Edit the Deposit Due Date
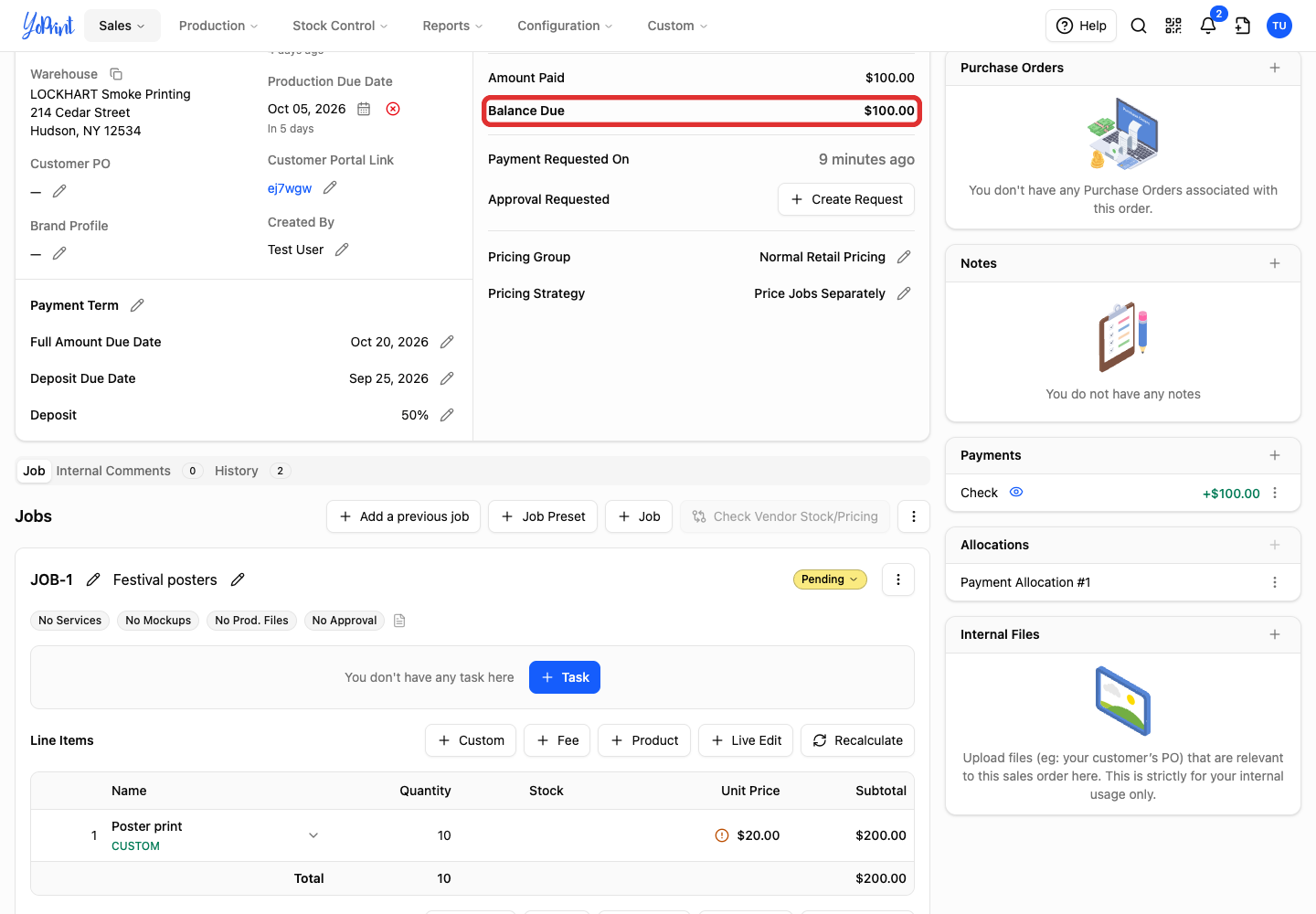 click(447, 378)
